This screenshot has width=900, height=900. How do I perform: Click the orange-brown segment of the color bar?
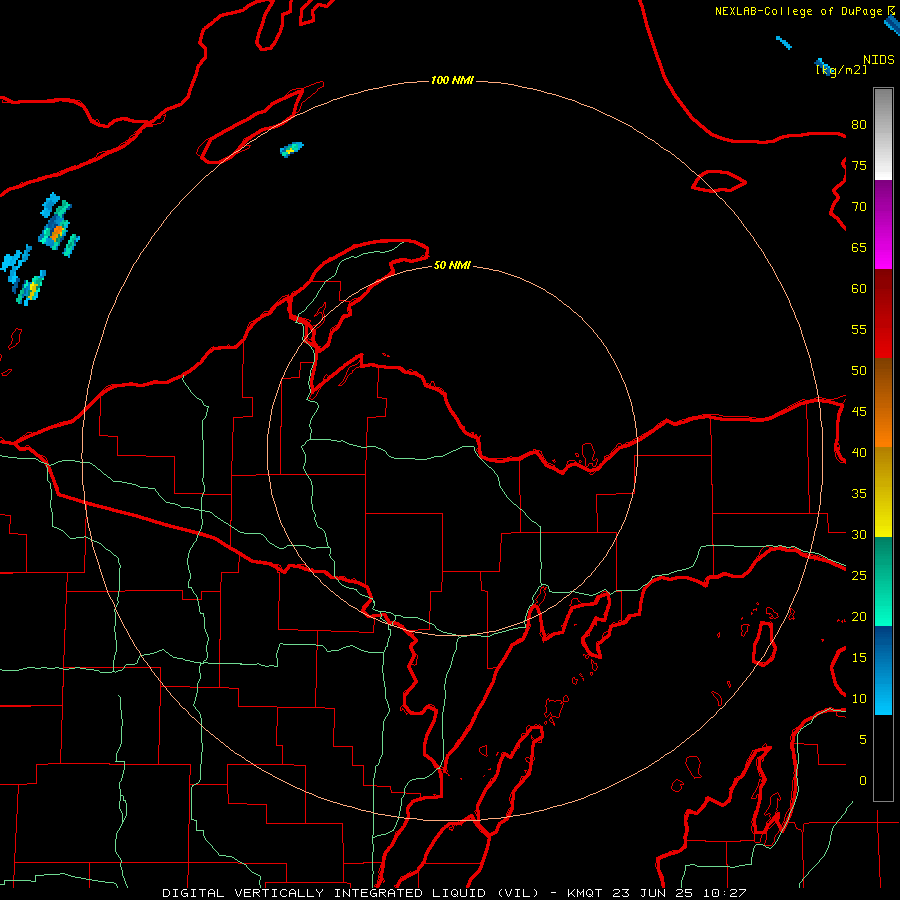(883, 402)
